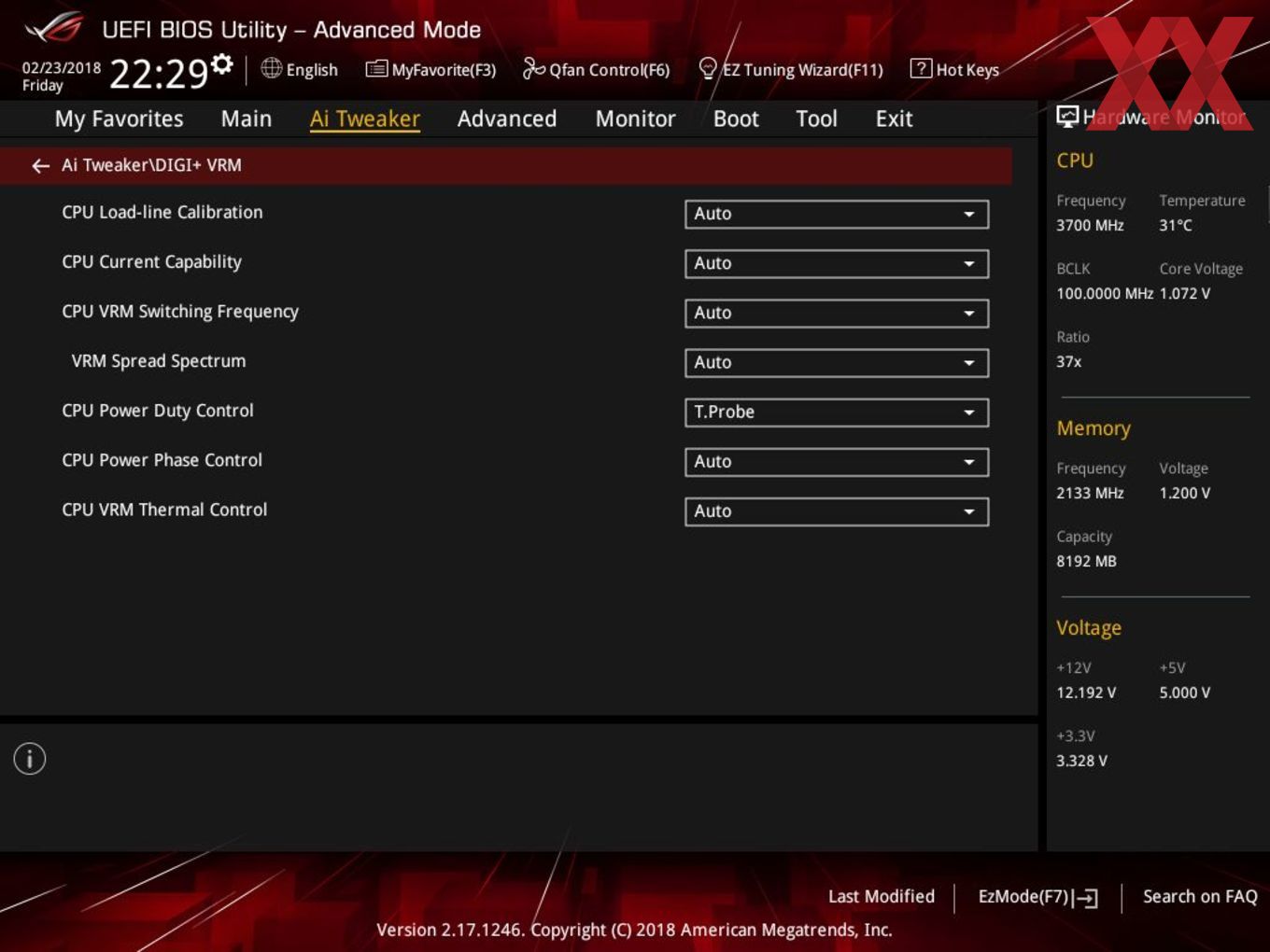Viewport: 1270px width, 952px height.
Task: Click the EZ Tuning Wizard lightbulb icon
Action: tap(708, 69)
